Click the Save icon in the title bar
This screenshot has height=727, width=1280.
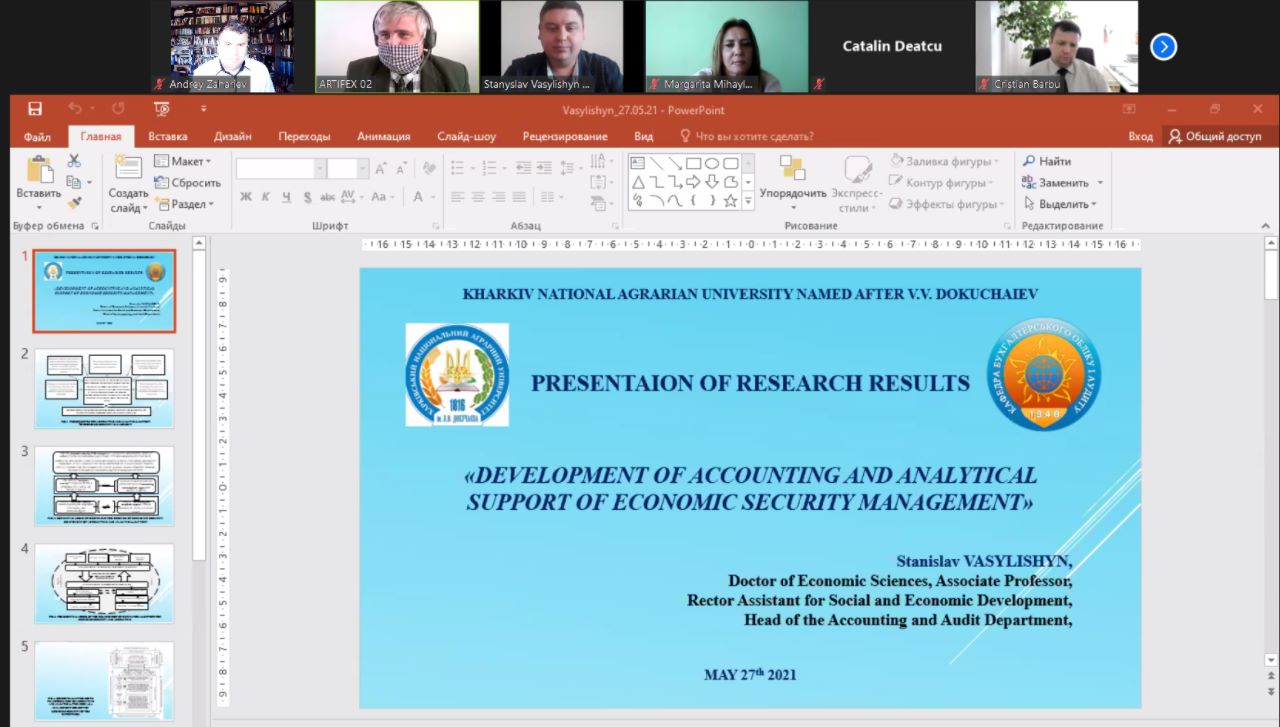tap(35, 109)
